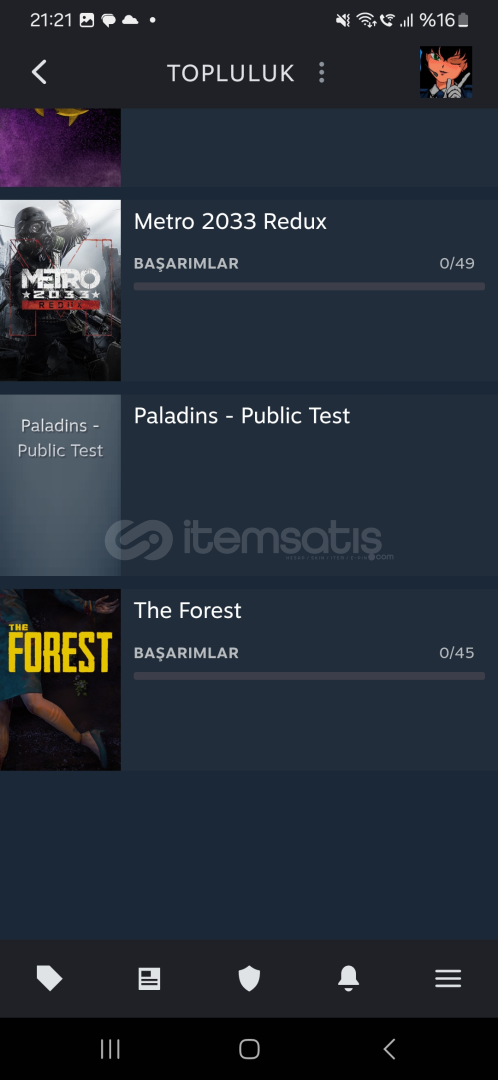498x1080 pixels.
Task: Open The Forest game title
Action: pyautogui.click(x=187, y=610)
